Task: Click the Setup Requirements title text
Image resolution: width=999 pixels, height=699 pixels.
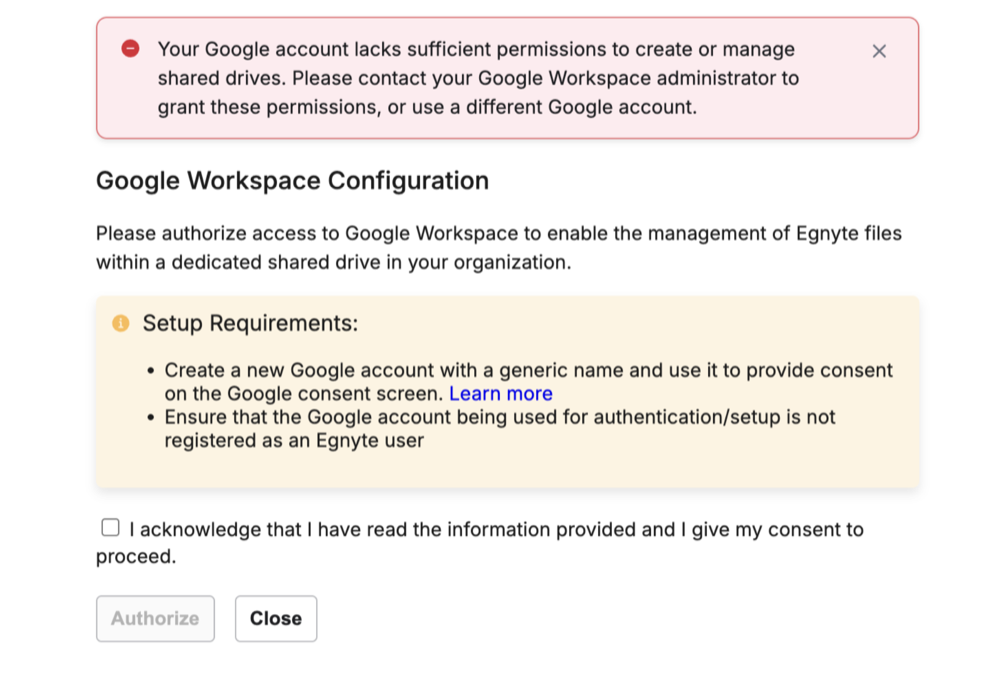Action: pyautogui.click(x=250, y=323)
